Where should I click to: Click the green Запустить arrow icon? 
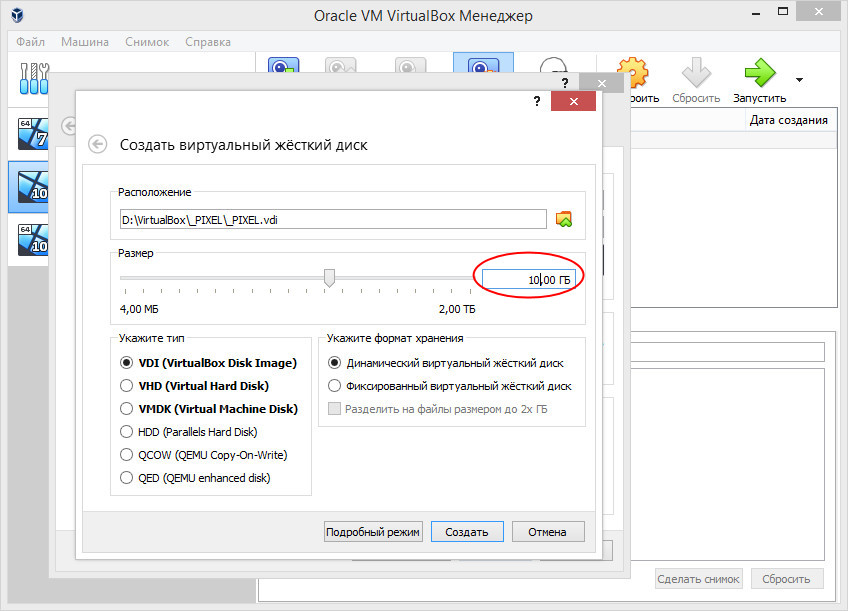759,72
